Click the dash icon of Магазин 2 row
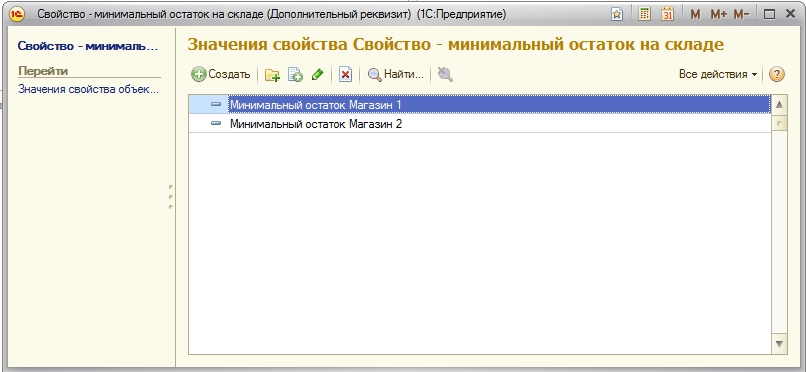Image resolution: width=806 pixels, height=372 pixels. click(216, 123)
